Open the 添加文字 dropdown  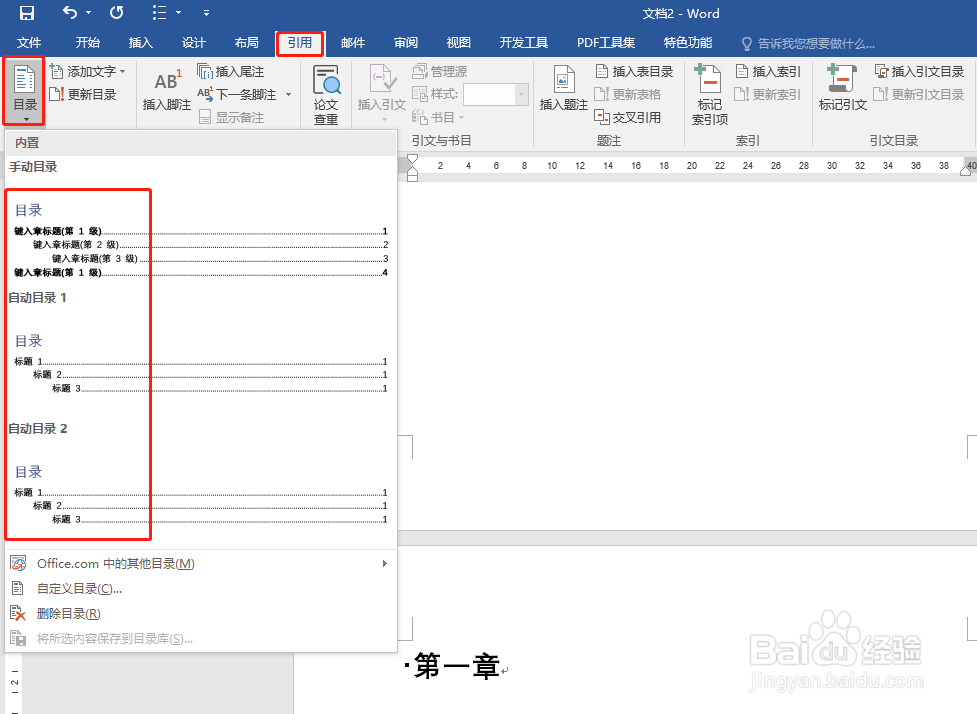(x=88, y=72)
